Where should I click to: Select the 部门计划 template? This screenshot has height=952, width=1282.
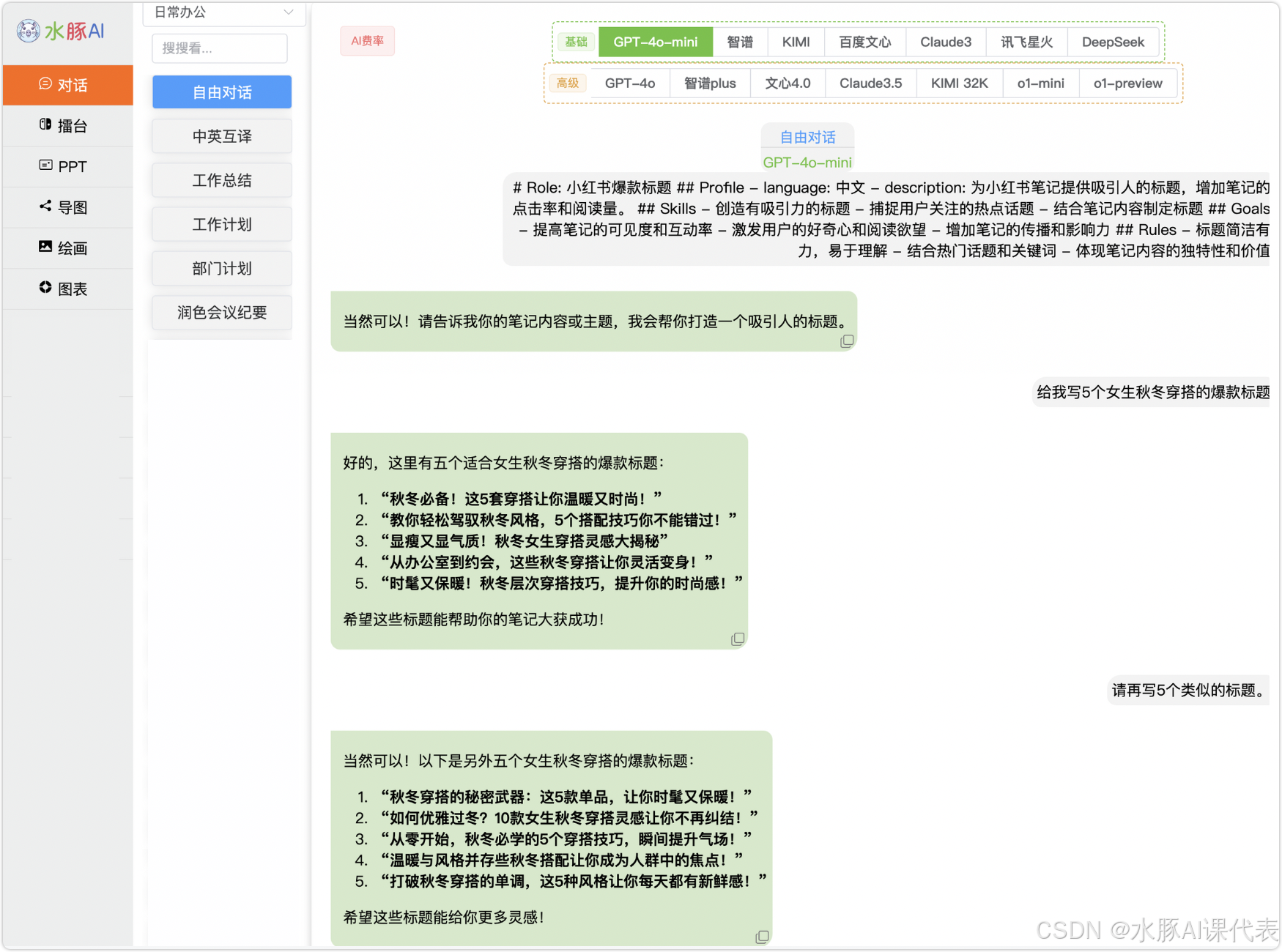click(222, 268)
